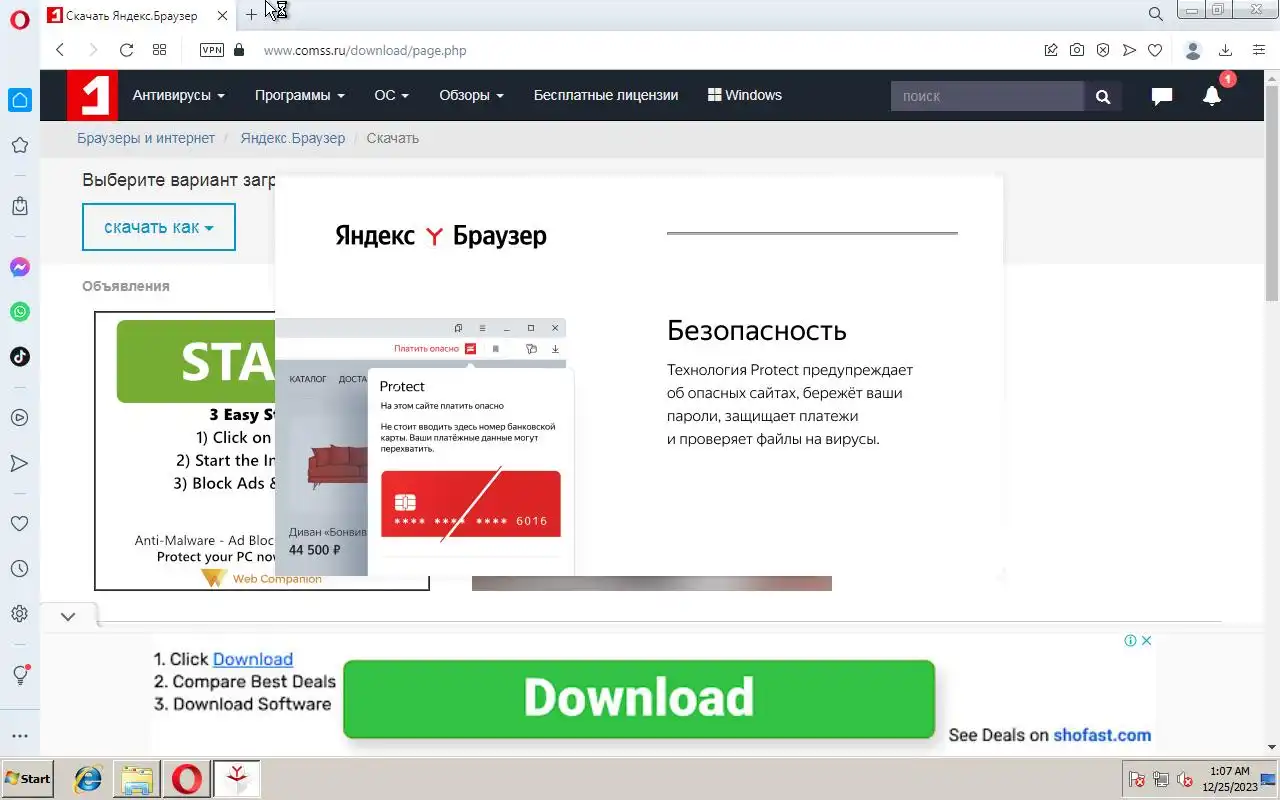The width and height of the screenshot is (1280, 800).
Task: Open sidebar My Flow arrow
Action: click(20, 463)
